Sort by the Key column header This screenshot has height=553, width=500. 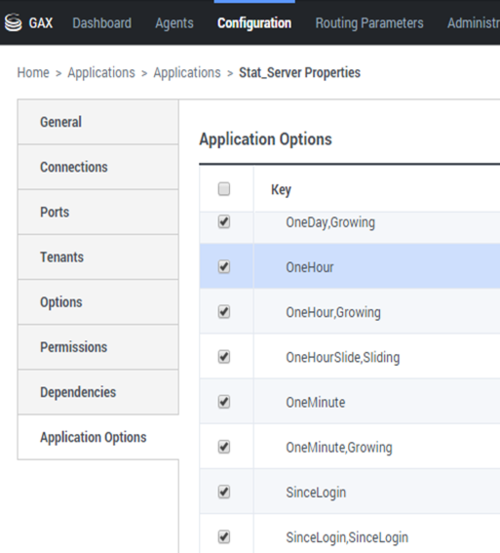click(281, 190)
